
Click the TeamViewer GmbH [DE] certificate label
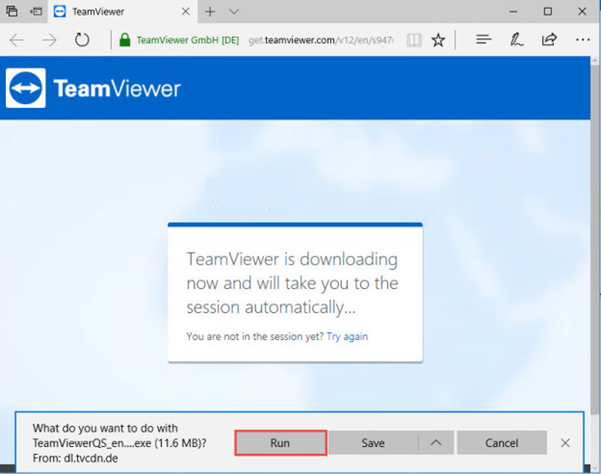click(188, 40)
